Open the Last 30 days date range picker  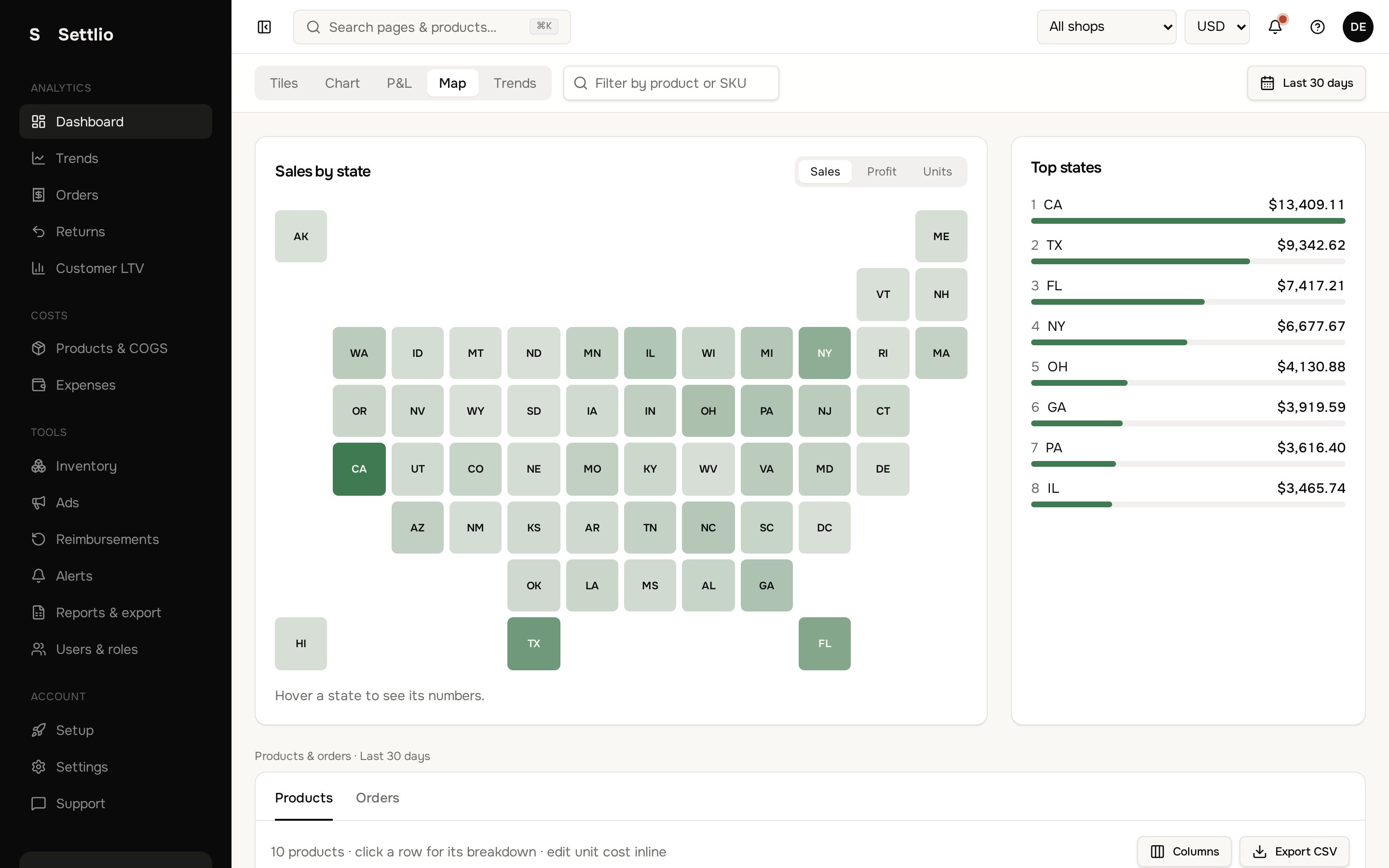(1306, 83)
